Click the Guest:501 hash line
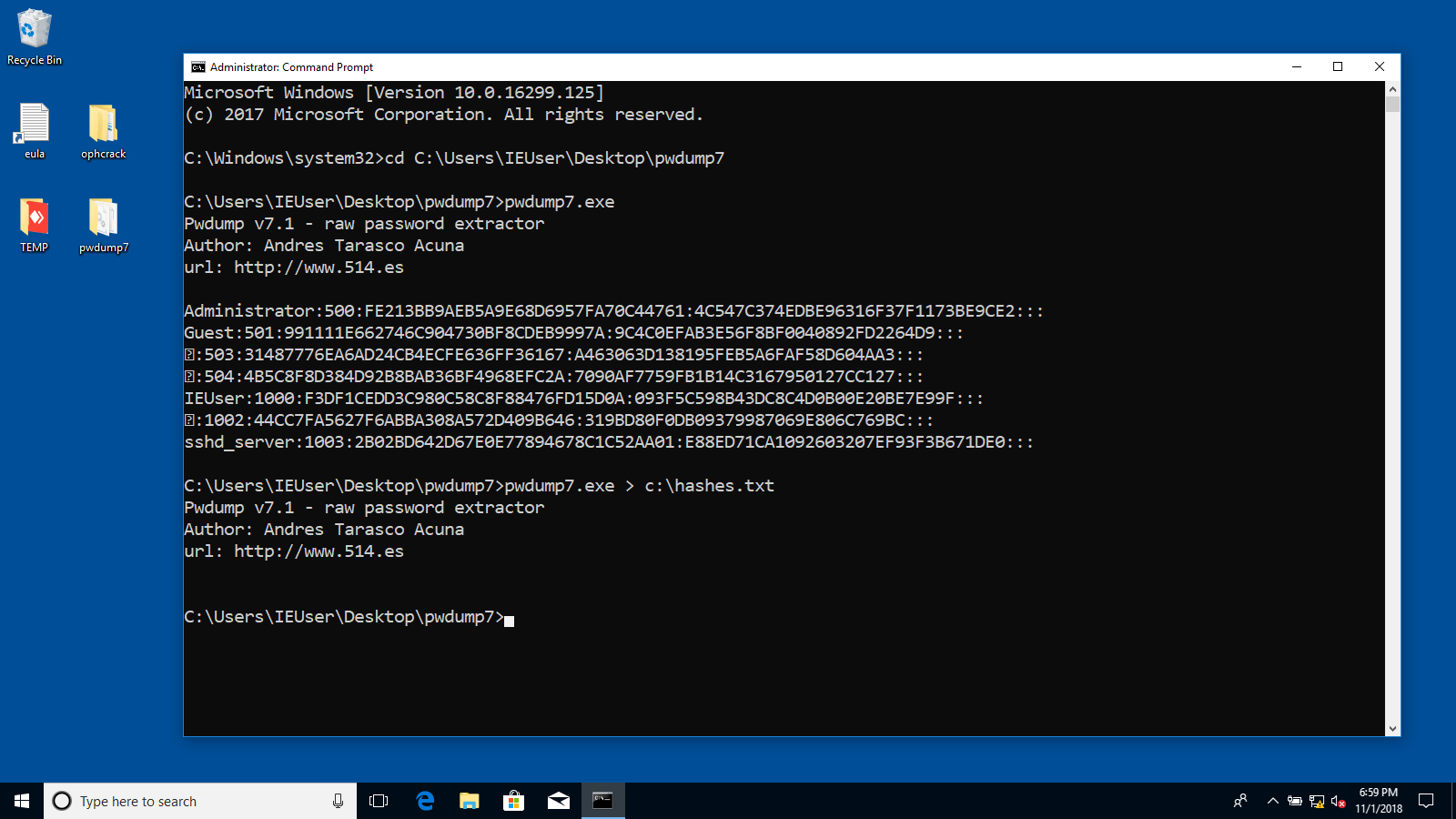The width and height of the screenshot is (1456, 819). pyautogui.click(x=574, y=333)
